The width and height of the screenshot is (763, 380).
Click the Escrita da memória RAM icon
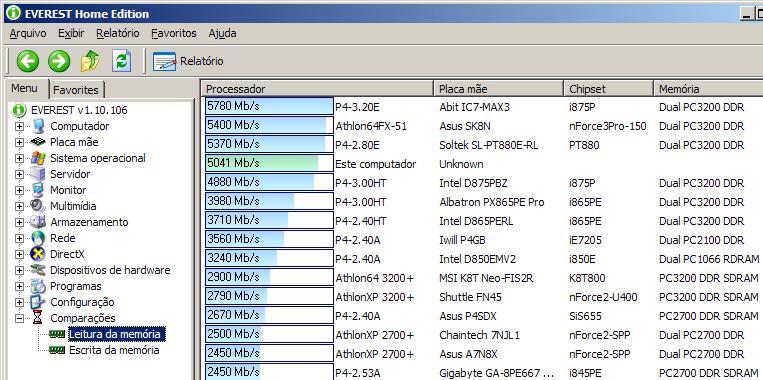pyautogui.click(x=57, y=350)
